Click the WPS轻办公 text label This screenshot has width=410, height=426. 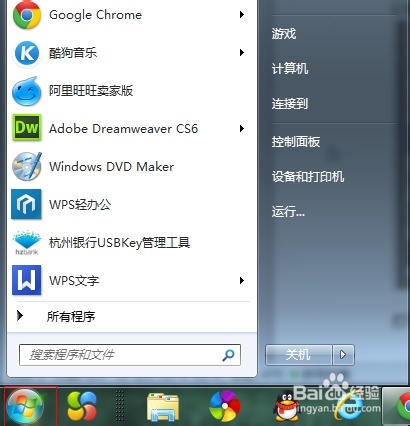click(x=80, y=204)
